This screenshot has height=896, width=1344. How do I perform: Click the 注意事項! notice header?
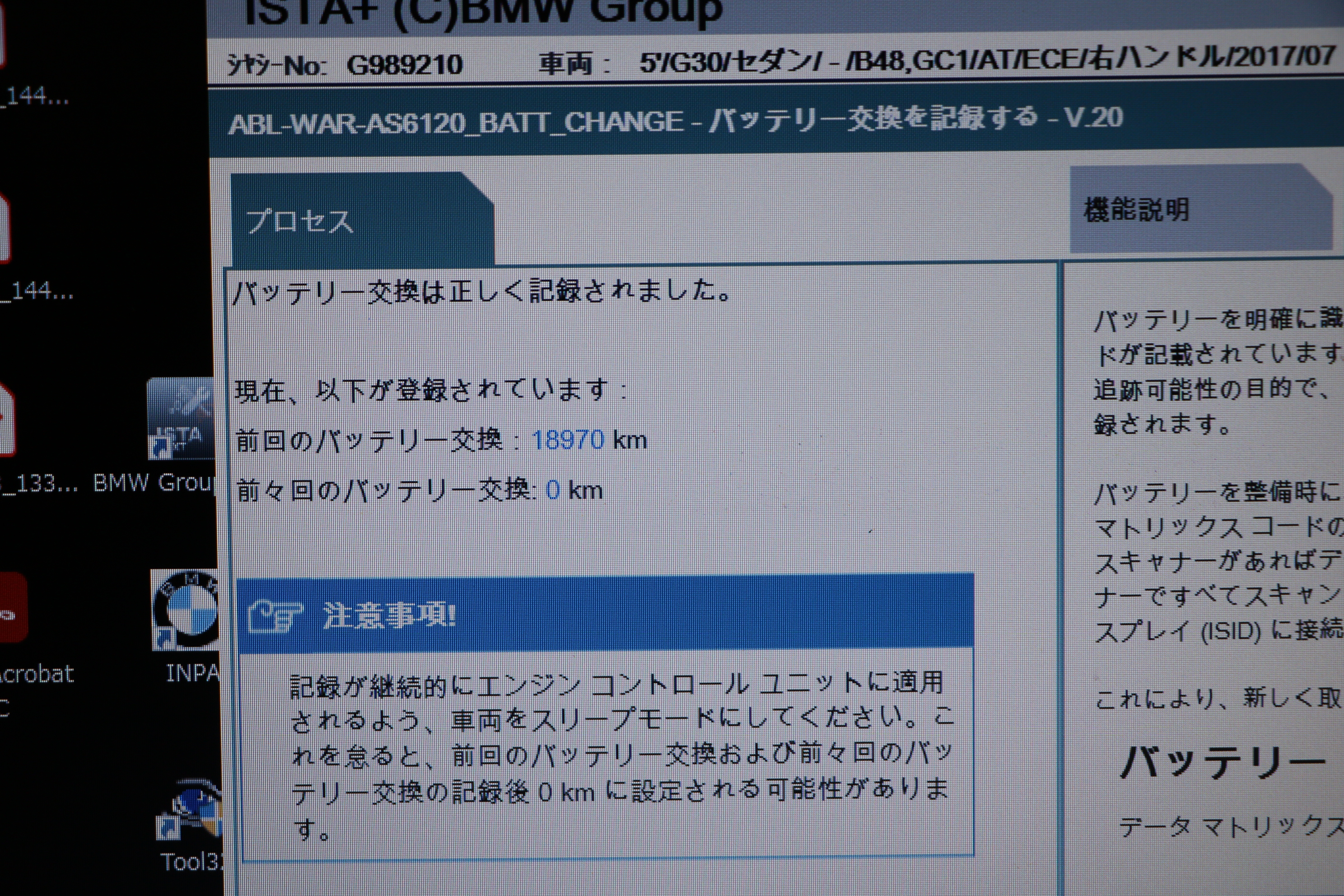pyautogui.click(x=605, y=614)
